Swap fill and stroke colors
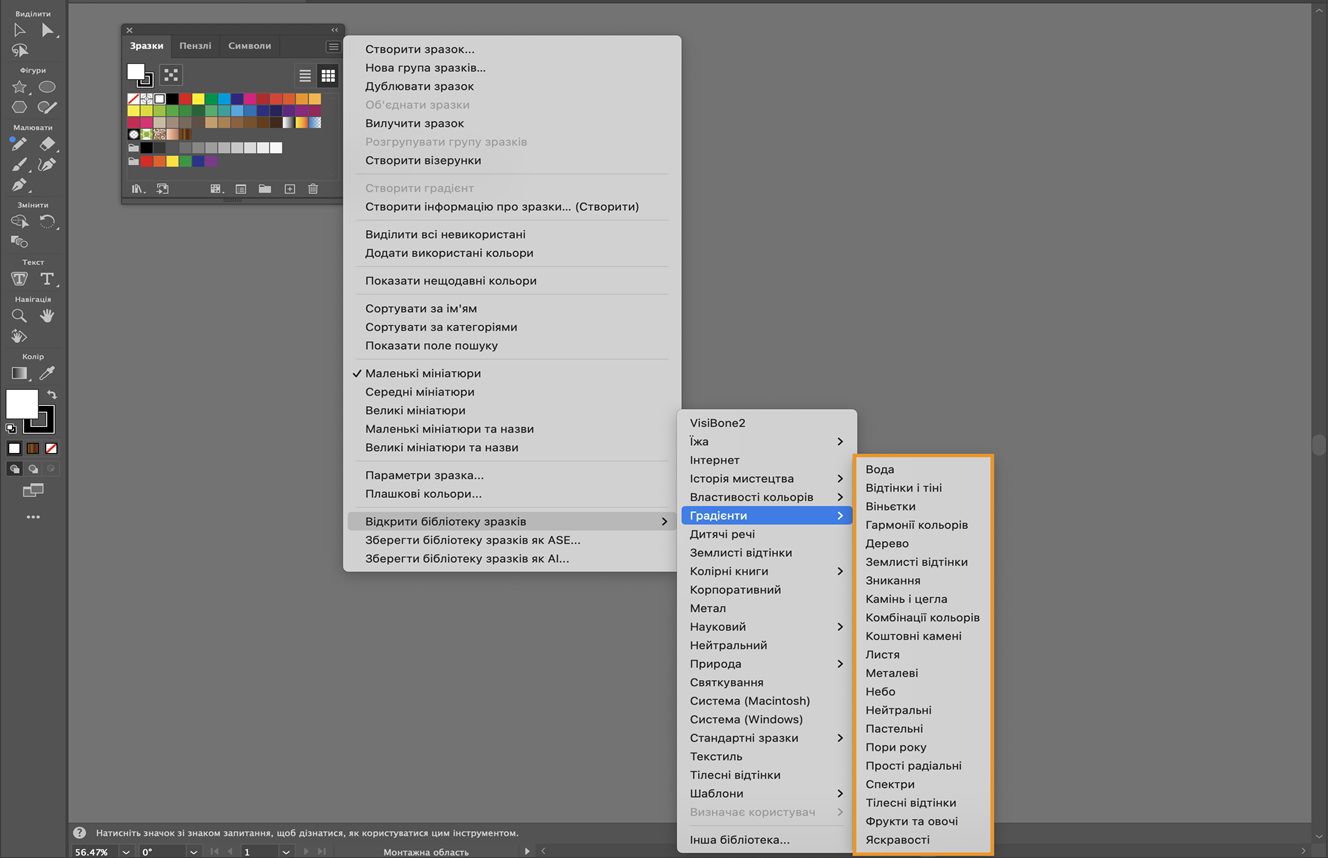 (x=52, y=395)
